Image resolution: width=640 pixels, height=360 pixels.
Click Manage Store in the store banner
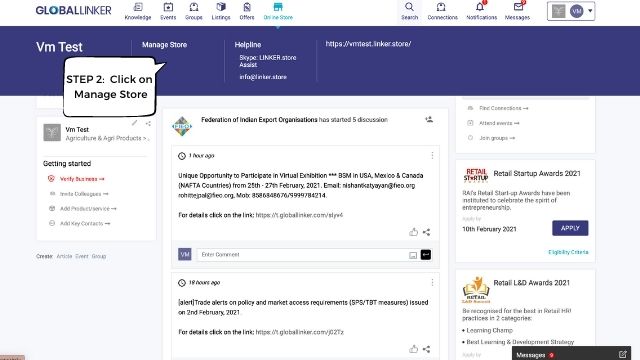[164, 45]
